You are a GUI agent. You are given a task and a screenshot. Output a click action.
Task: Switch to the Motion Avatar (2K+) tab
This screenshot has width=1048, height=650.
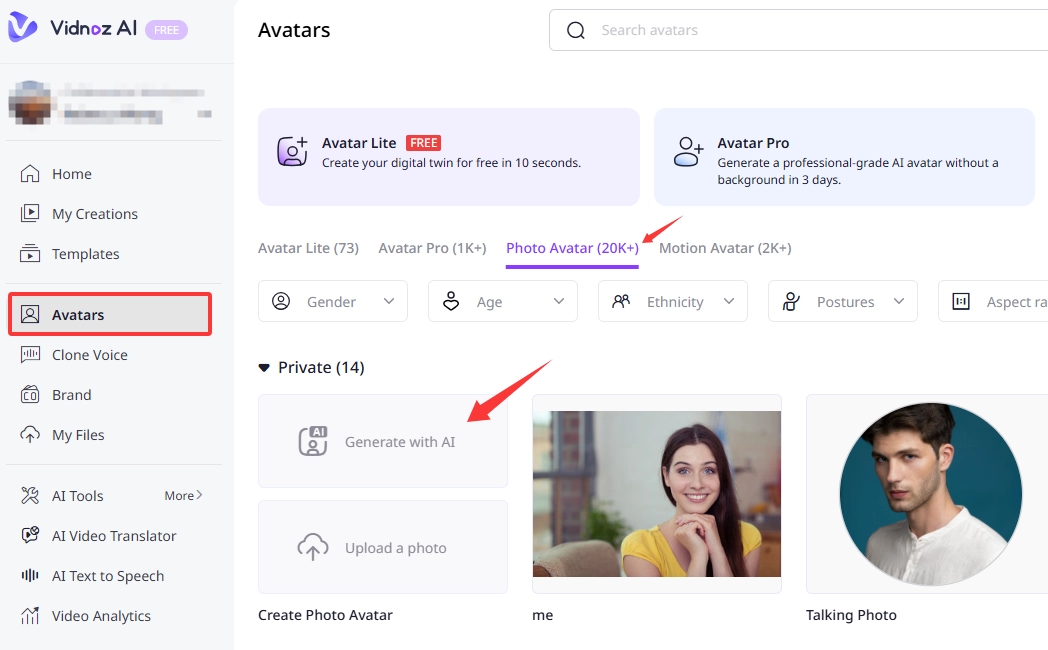pyautogui.click(x=725, y=248)
